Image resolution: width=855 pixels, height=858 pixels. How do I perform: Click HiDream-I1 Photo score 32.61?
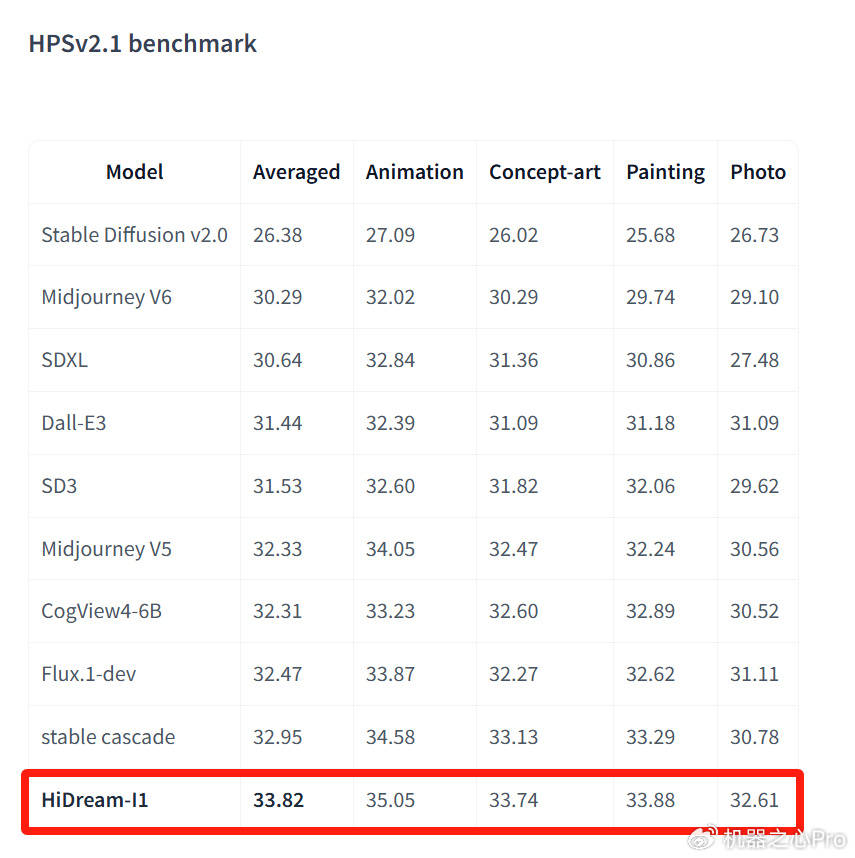(x=754, y=800)
